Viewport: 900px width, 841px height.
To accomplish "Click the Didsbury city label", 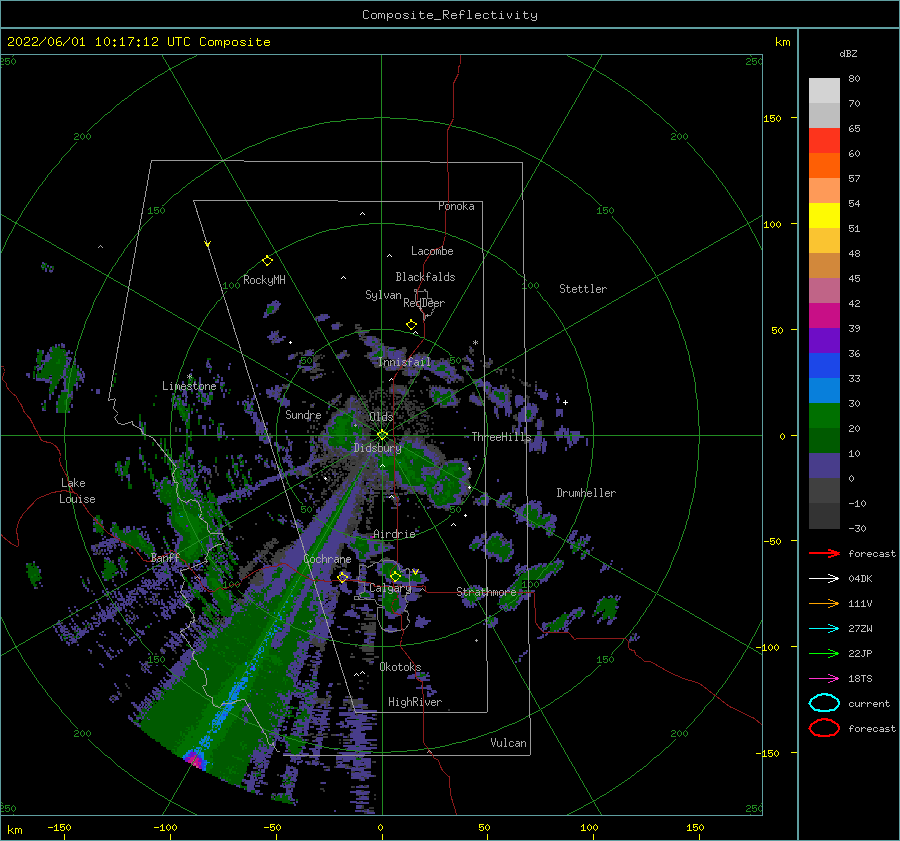I will [378, 448].
